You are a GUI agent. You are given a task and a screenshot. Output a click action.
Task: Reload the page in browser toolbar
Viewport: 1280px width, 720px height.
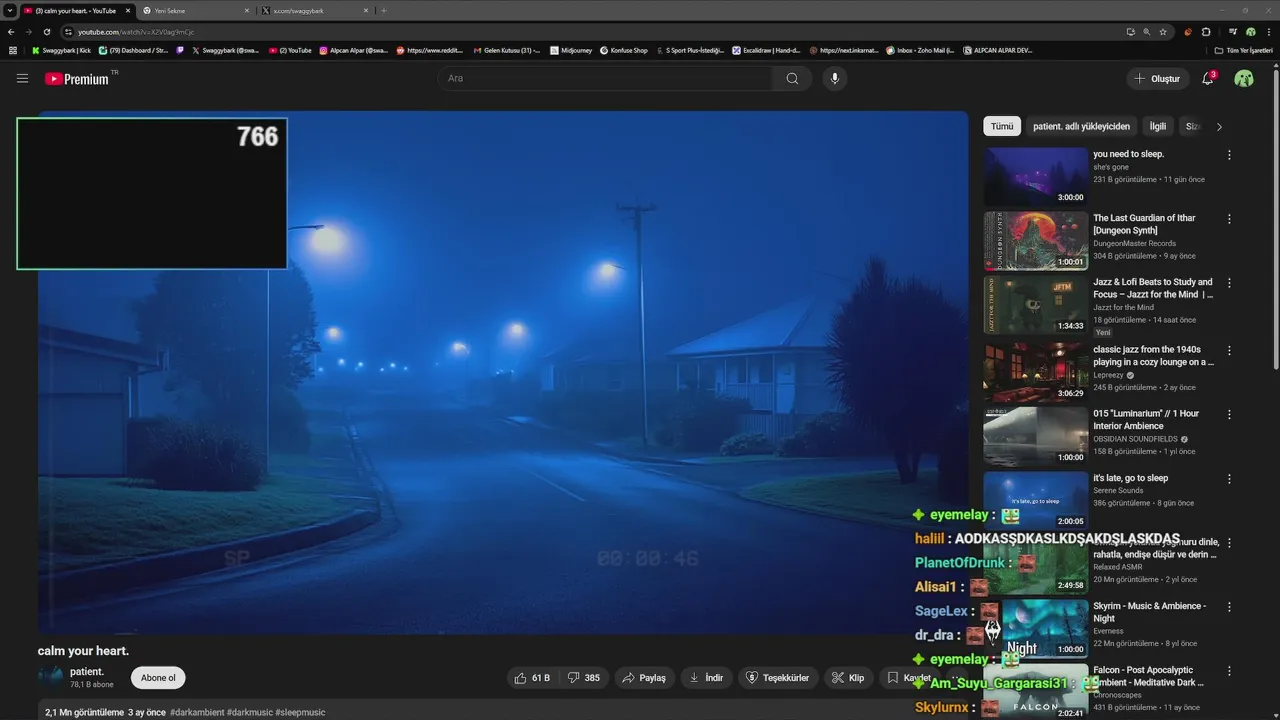pyautogui.click(x=46, y=32)
